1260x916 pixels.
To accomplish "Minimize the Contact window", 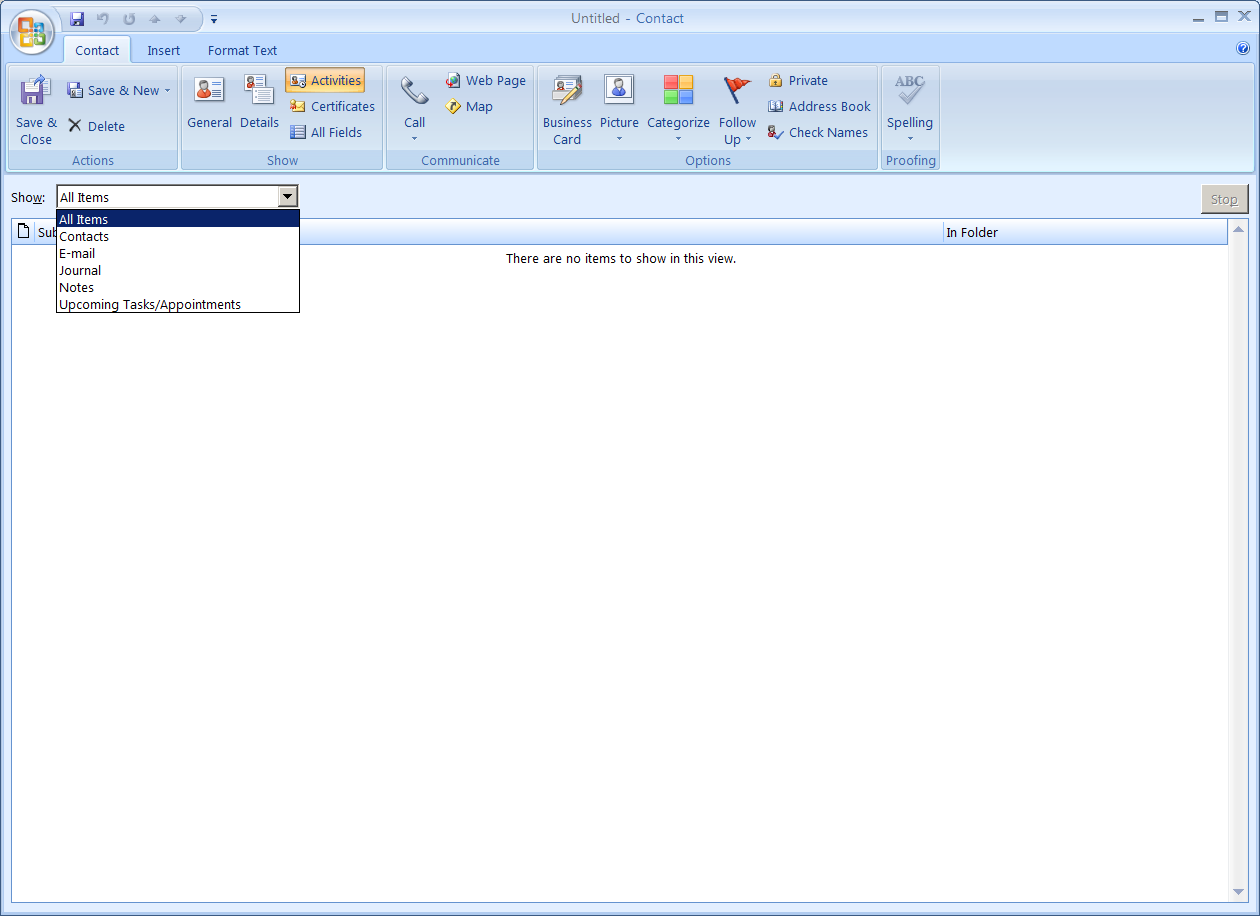I will (1199, 18).
